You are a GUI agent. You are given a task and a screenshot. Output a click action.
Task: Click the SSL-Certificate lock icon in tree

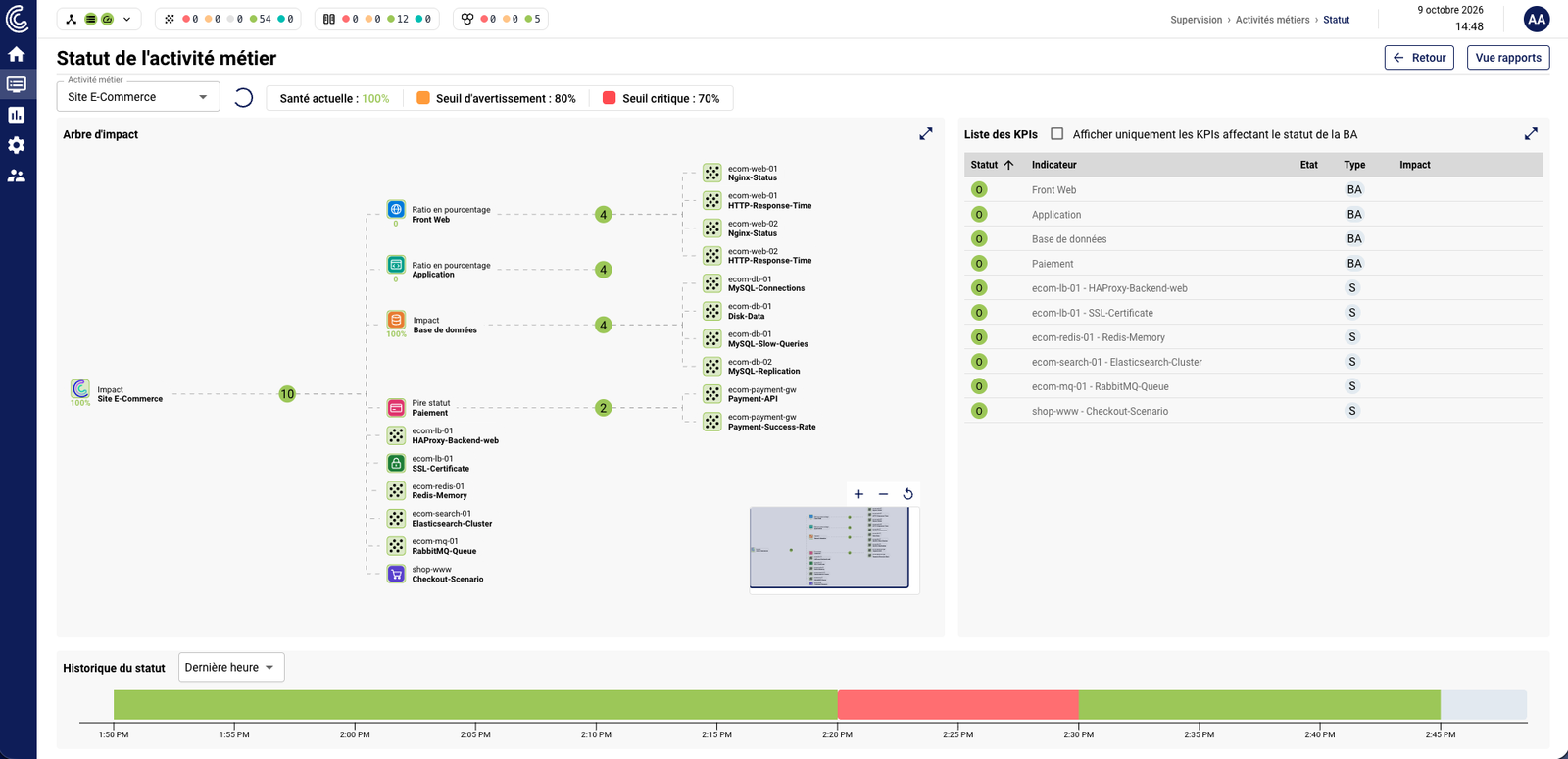396,463
